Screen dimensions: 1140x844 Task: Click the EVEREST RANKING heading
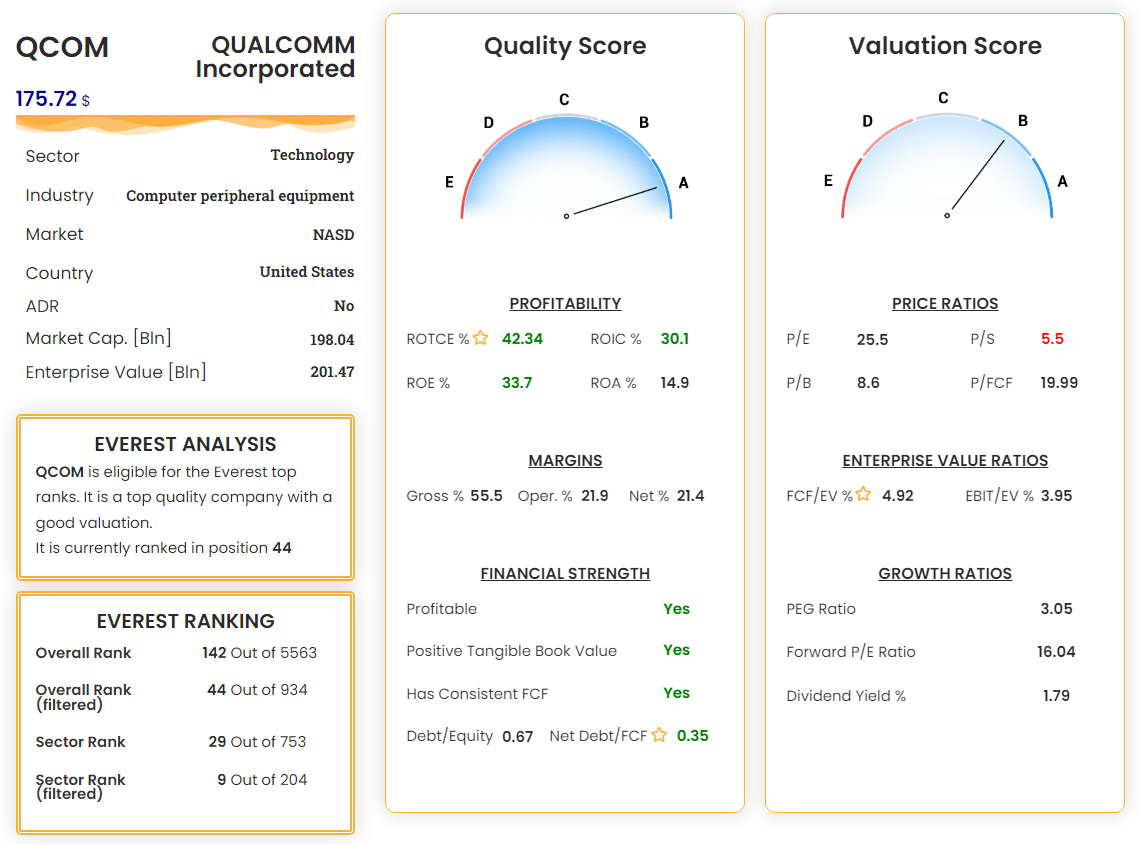coord(185,621)
